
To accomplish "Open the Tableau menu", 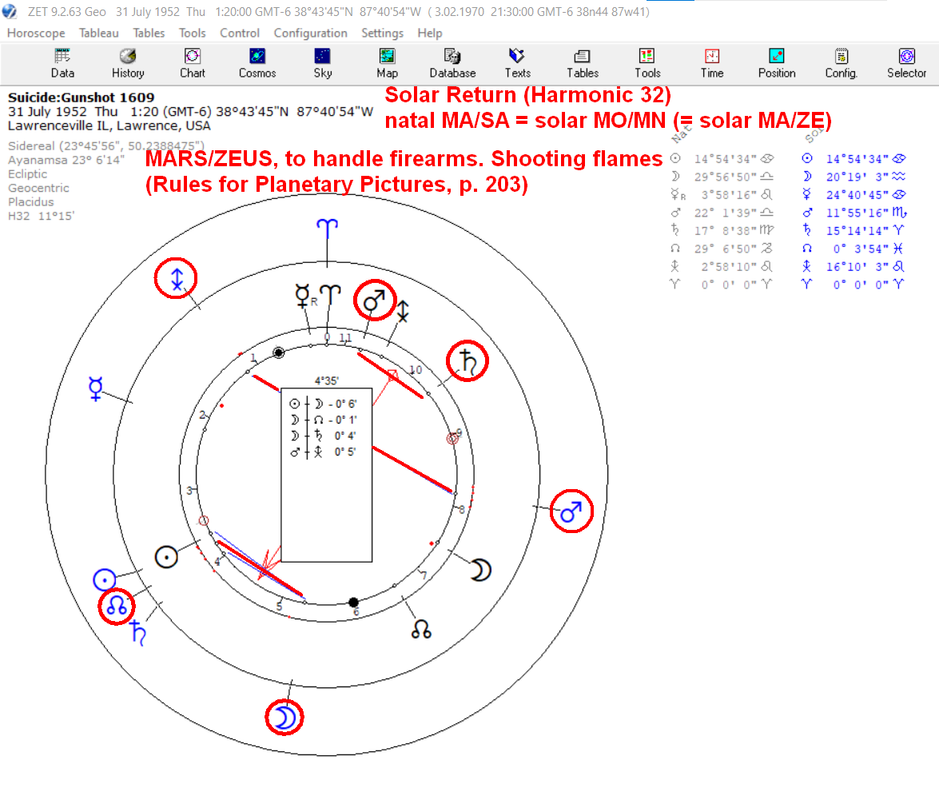I will 99,33.
